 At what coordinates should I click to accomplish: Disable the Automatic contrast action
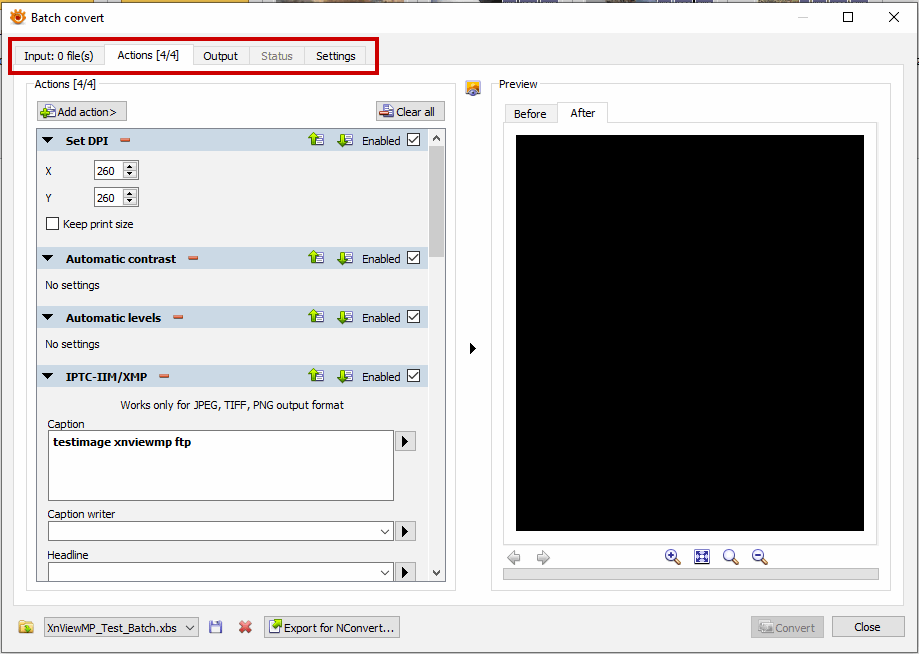pos(414,257)
